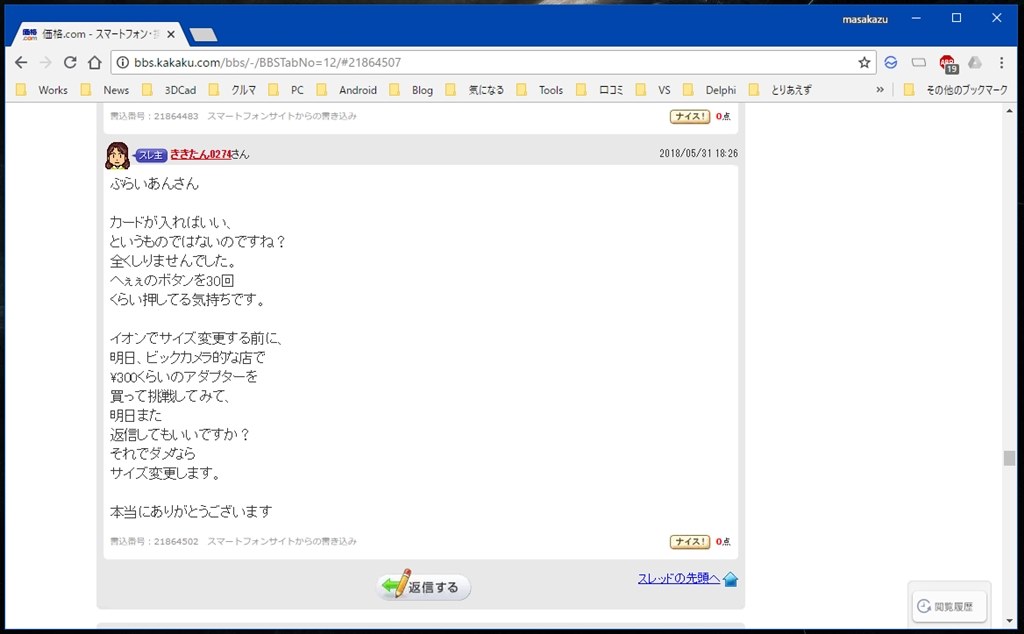Screen dimensions: 1024x634
Task: Open ききたん0274 user profile link
Action: point(200,154)
